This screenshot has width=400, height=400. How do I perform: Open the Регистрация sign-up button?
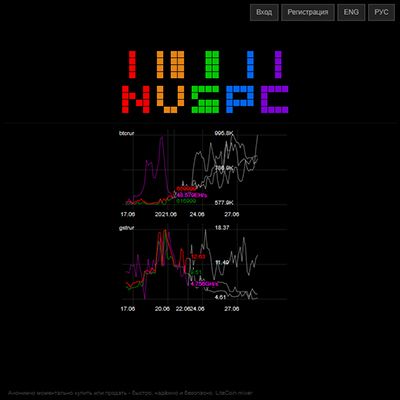tap(308, 12)
